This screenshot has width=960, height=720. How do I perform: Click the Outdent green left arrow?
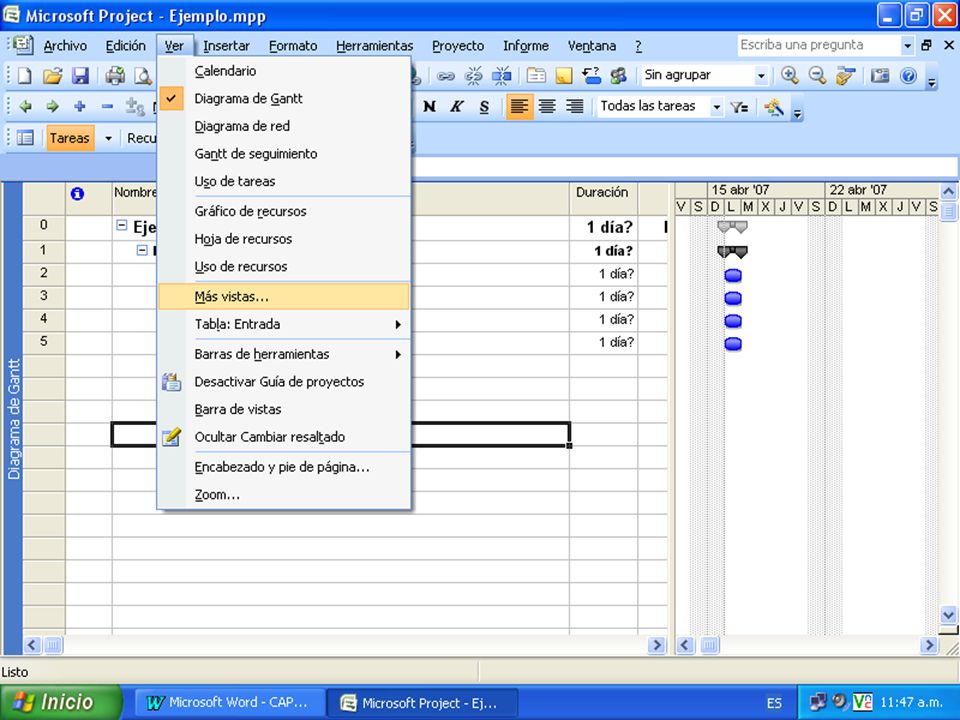click(x=25, y=107)
